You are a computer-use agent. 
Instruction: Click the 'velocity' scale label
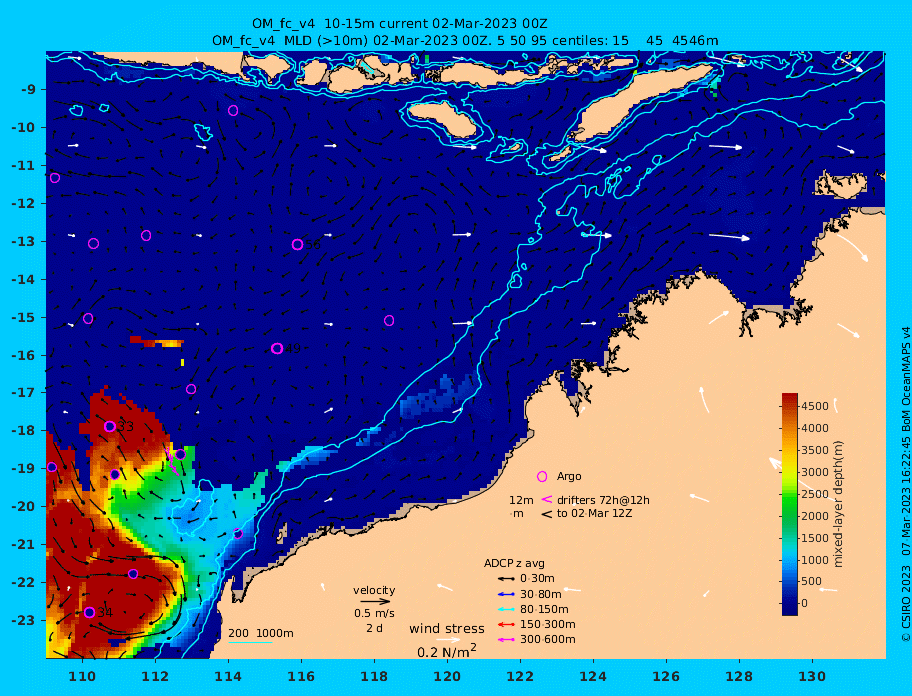[x=374, y=590]
